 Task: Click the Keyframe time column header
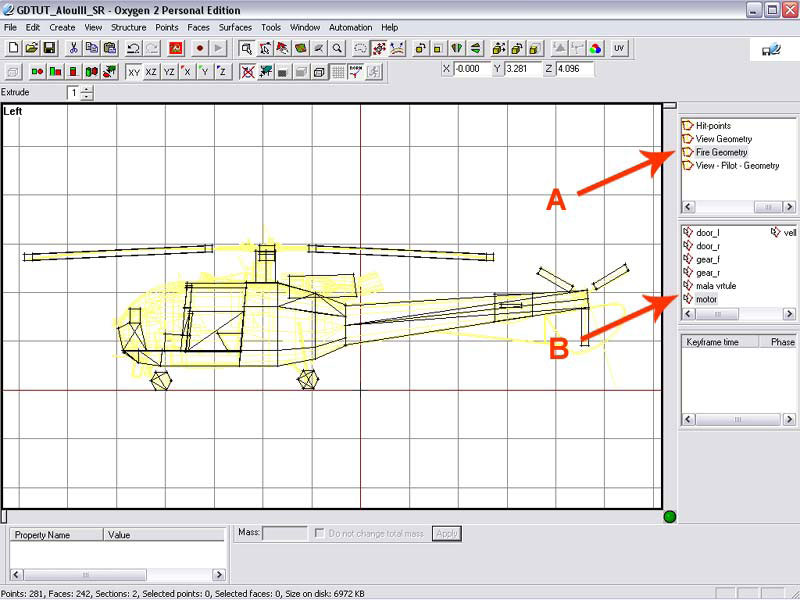click(x=712, y=342)
